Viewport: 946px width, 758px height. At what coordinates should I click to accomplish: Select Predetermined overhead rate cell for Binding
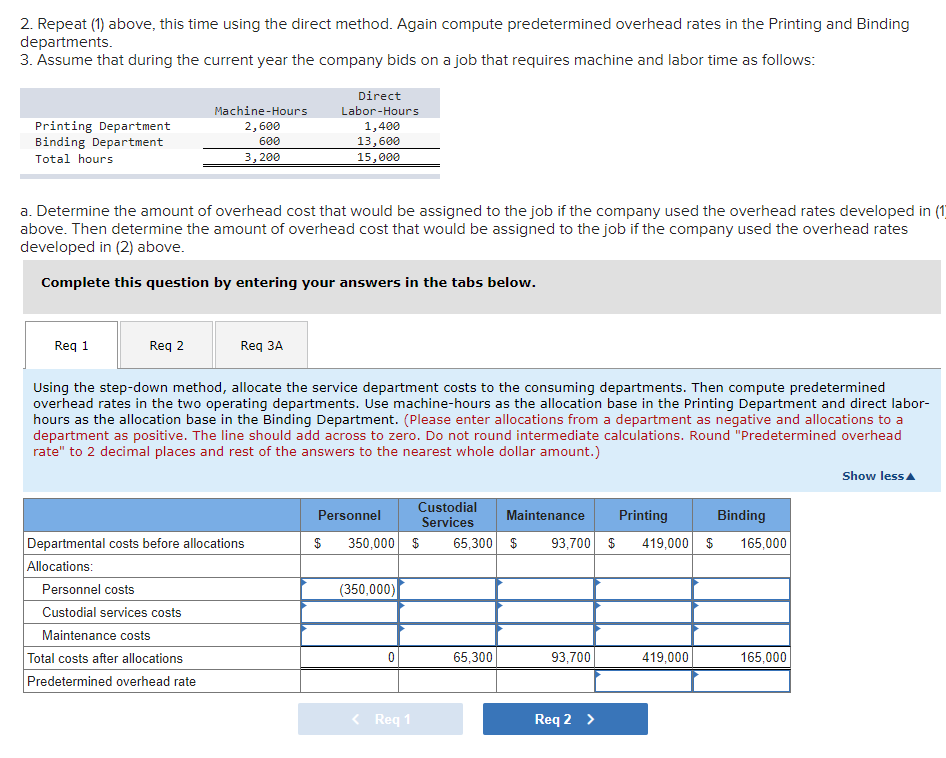coord(741,681)
